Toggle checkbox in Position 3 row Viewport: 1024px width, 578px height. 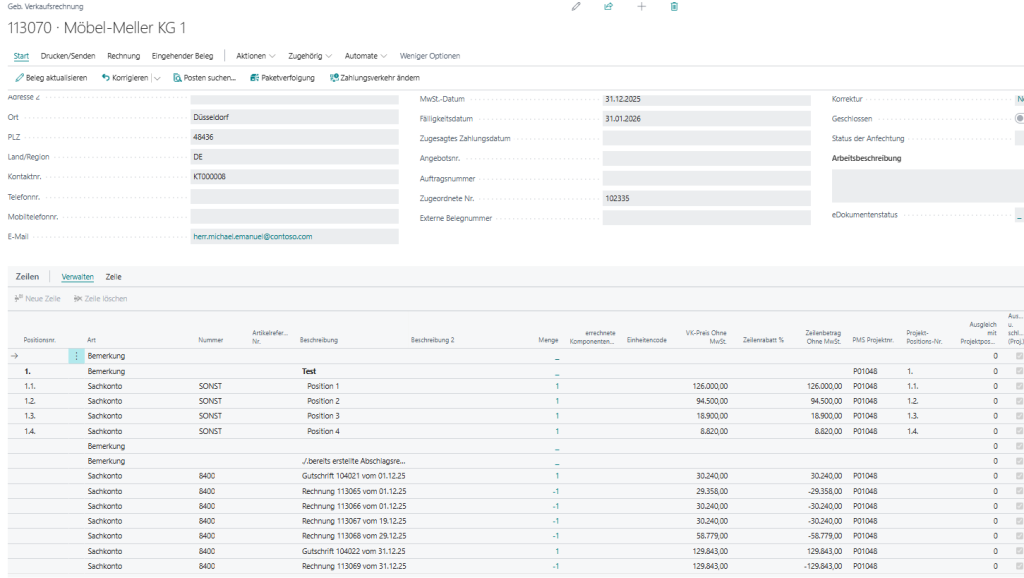point(1019,416)
